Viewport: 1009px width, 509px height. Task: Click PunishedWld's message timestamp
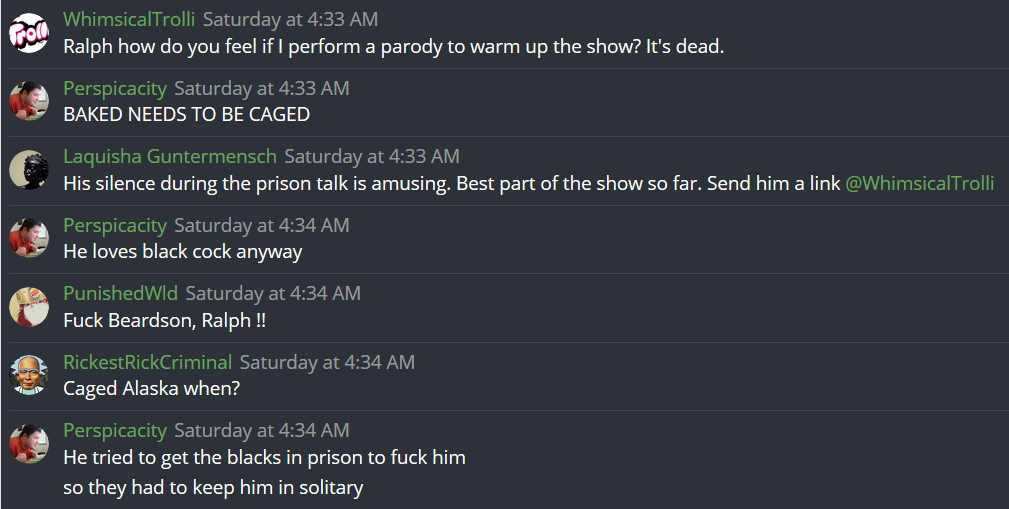coord(273,293)
